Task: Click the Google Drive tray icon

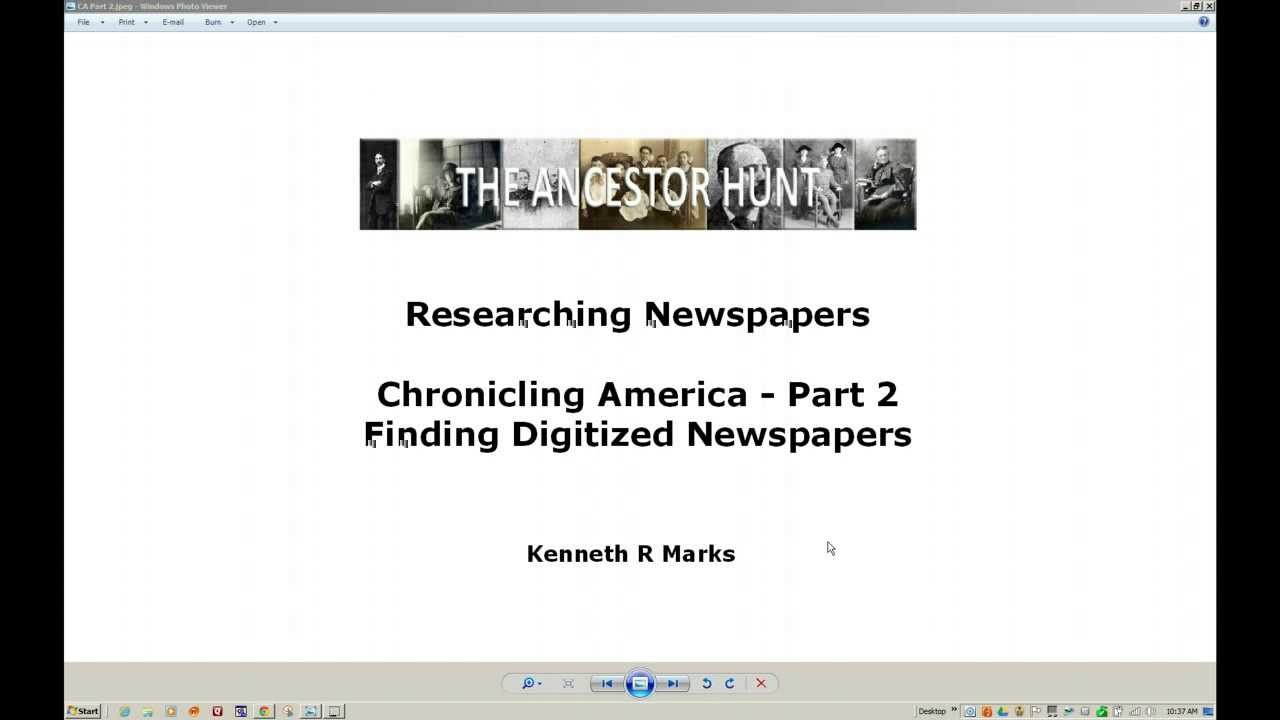Action: coord(1002,711)
